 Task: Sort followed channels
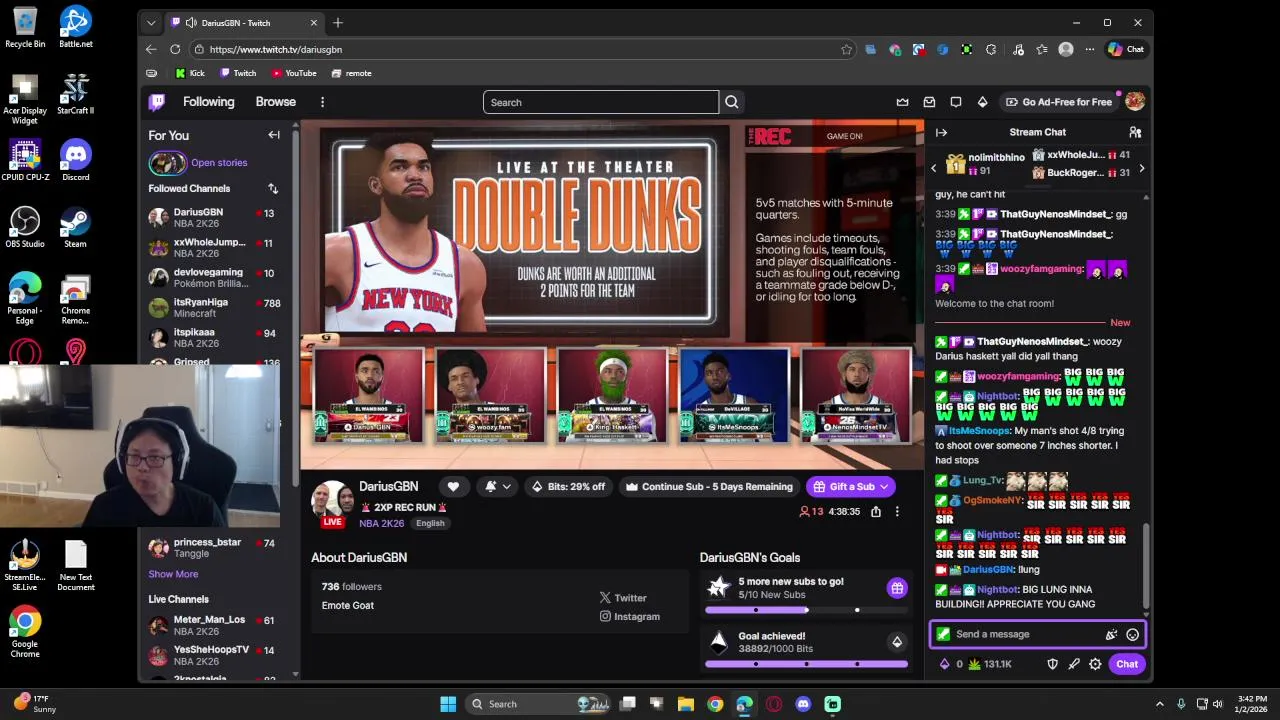(273, 188)
